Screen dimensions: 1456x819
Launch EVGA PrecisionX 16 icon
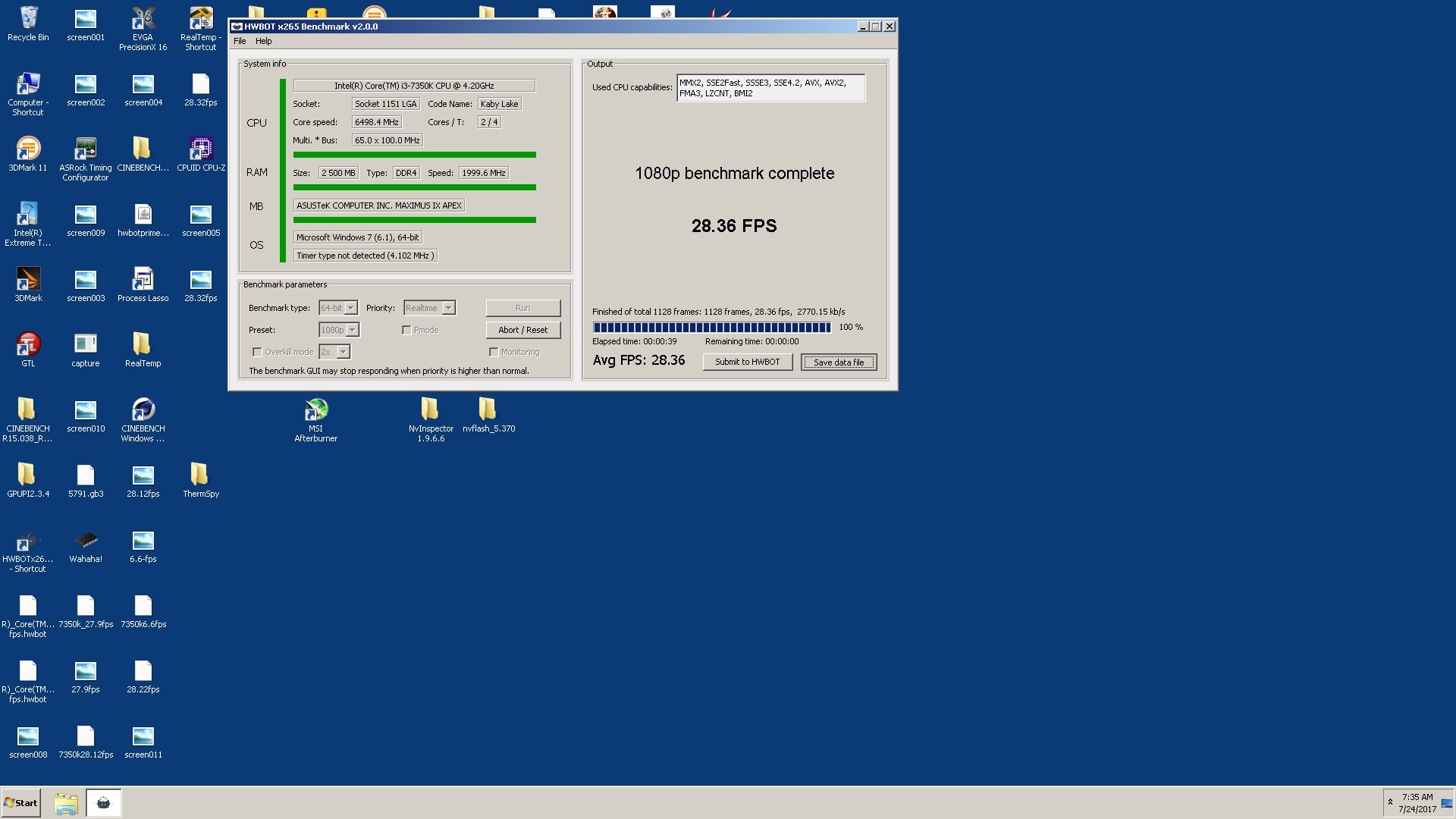point(143,28)
